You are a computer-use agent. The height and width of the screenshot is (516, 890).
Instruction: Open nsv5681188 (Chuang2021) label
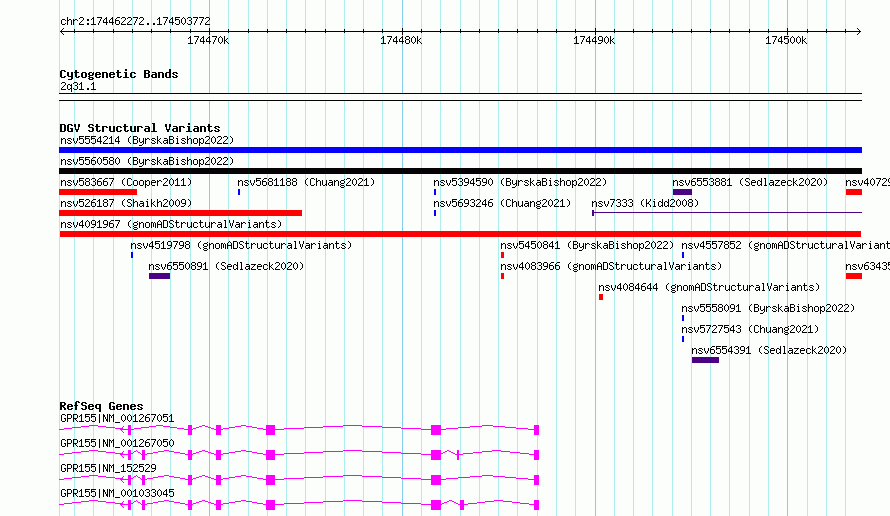click(x=306, y=182)
